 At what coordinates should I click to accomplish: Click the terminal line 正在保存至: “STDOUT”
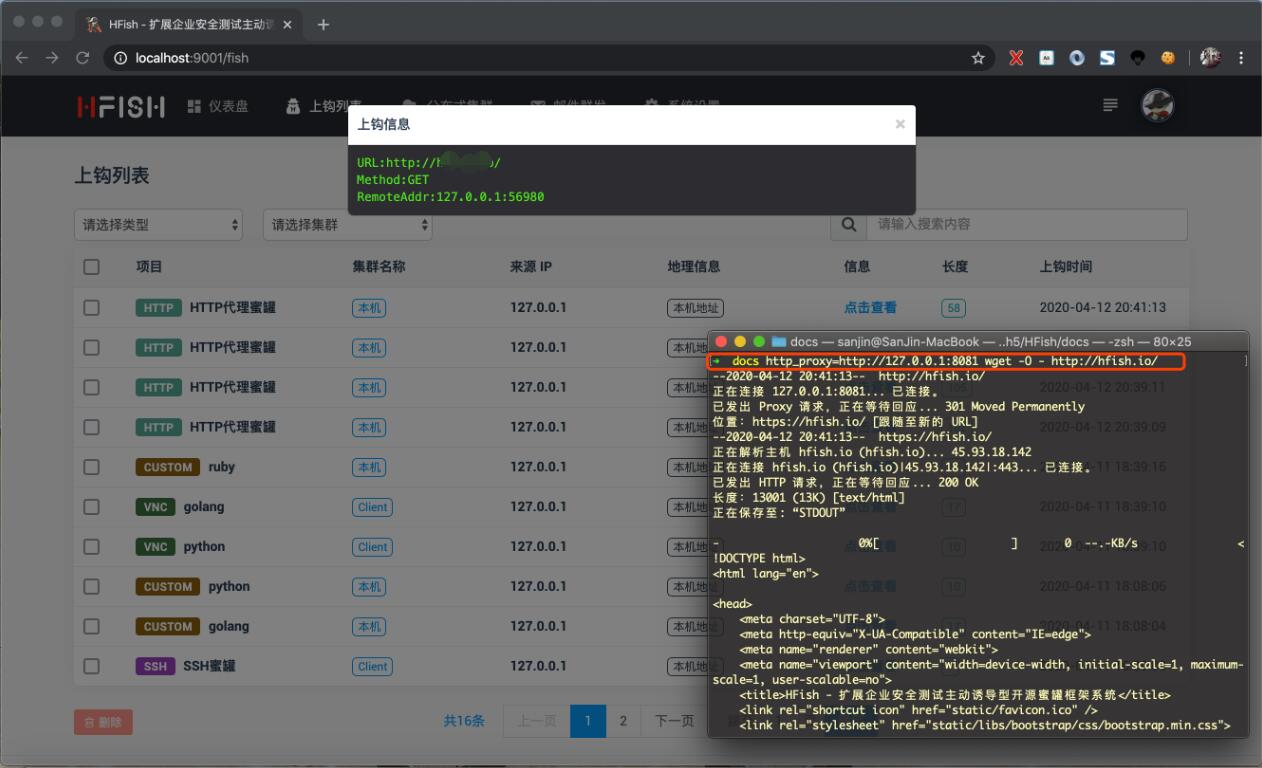click(779, 513)
